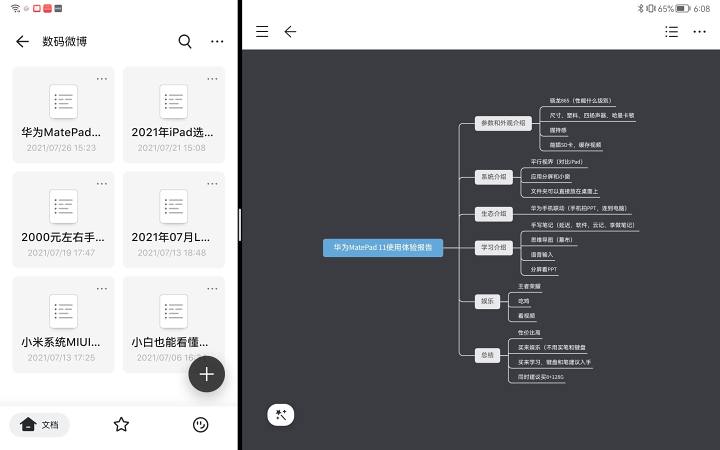Open the 2021年iPad选 document title
Screen dimensions: 720x450
(172, 133)
